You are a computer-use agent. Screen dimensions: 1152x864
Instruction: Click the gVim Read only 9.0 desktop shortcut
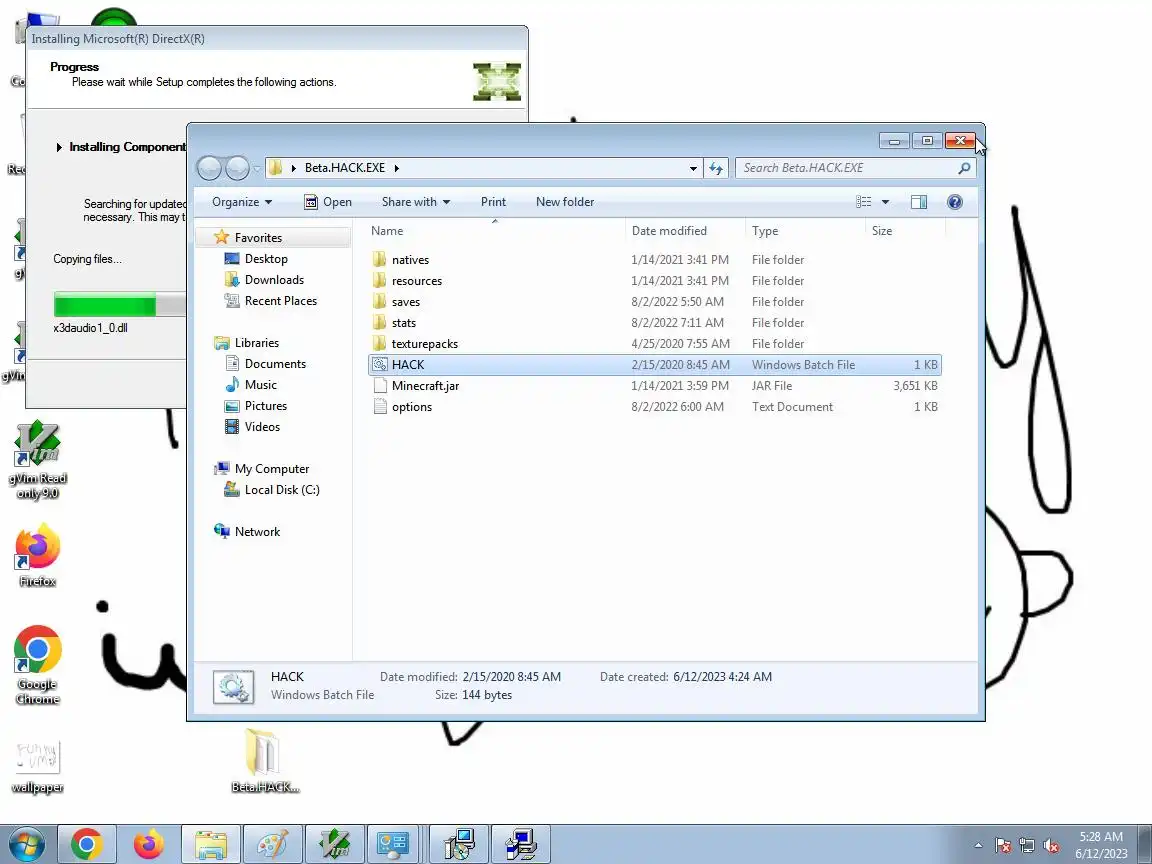coord(37,459)
